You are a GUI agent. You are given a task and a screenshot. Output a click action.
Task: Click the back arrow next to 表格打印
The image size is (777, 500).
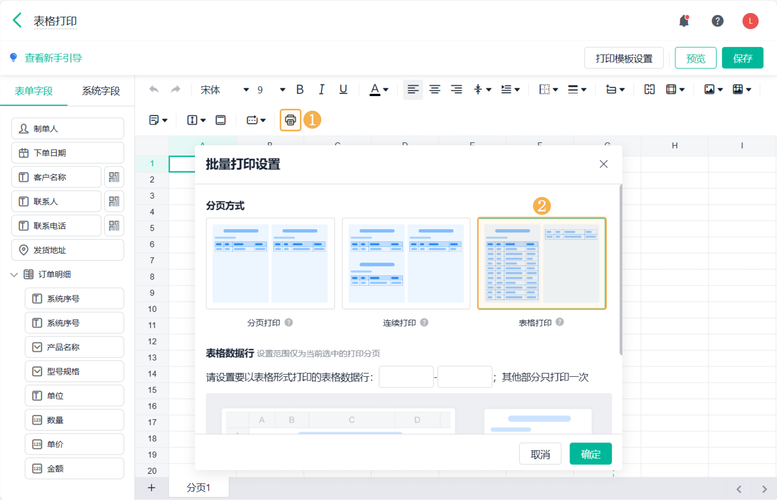[x=17, y=20]
